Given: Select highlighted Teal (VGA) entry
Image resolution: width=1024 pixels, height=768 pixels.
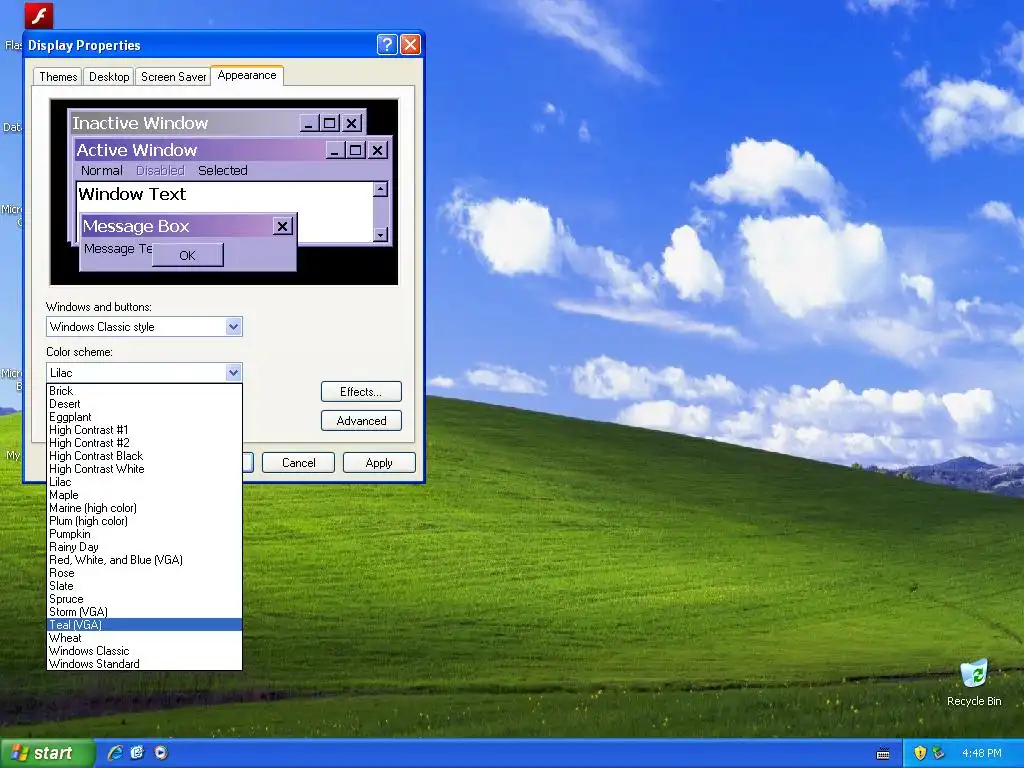Looking at the screenshot, I should coord(144,625).
